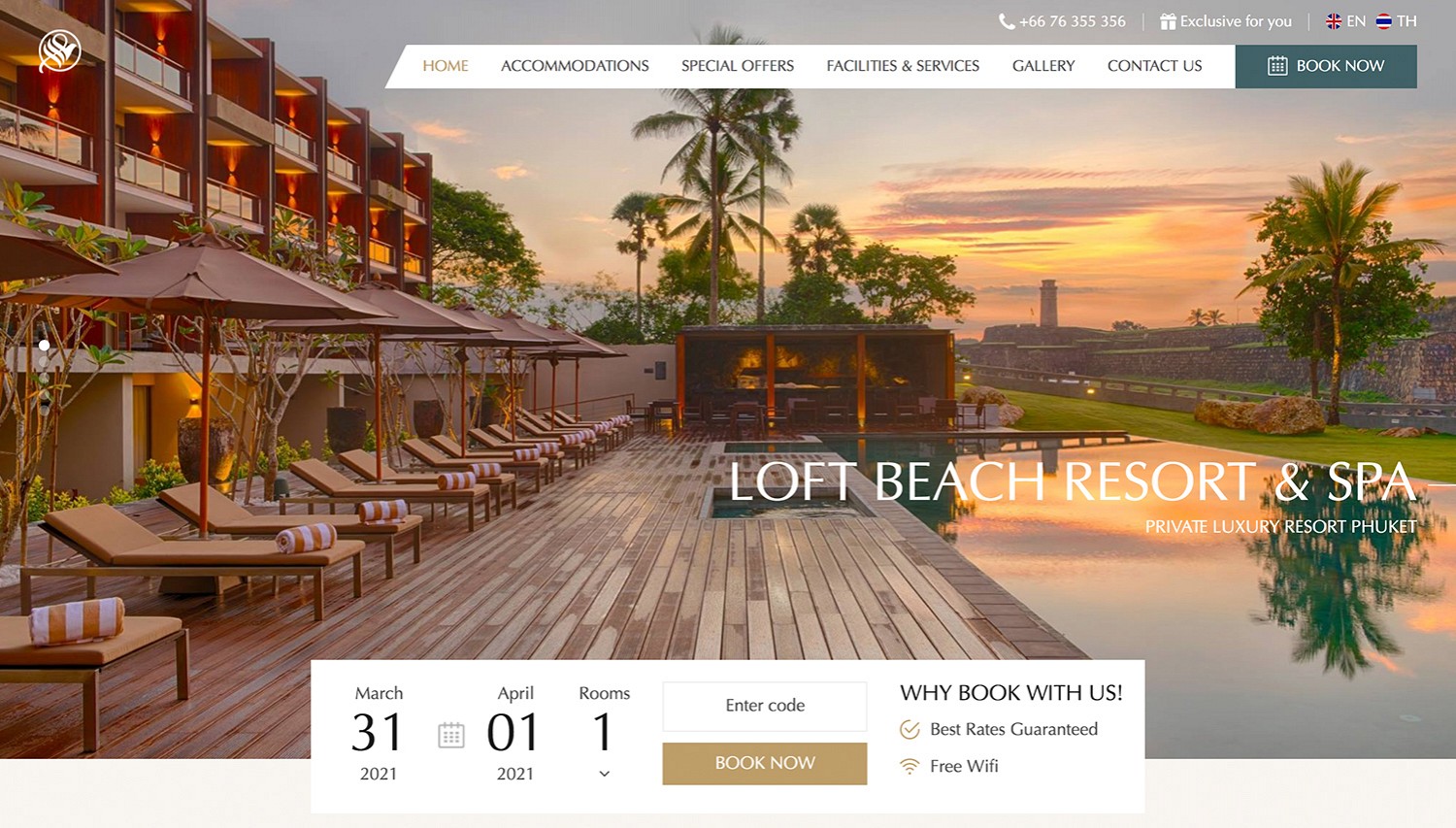Select the first white slider dot

tap(44, 345)
